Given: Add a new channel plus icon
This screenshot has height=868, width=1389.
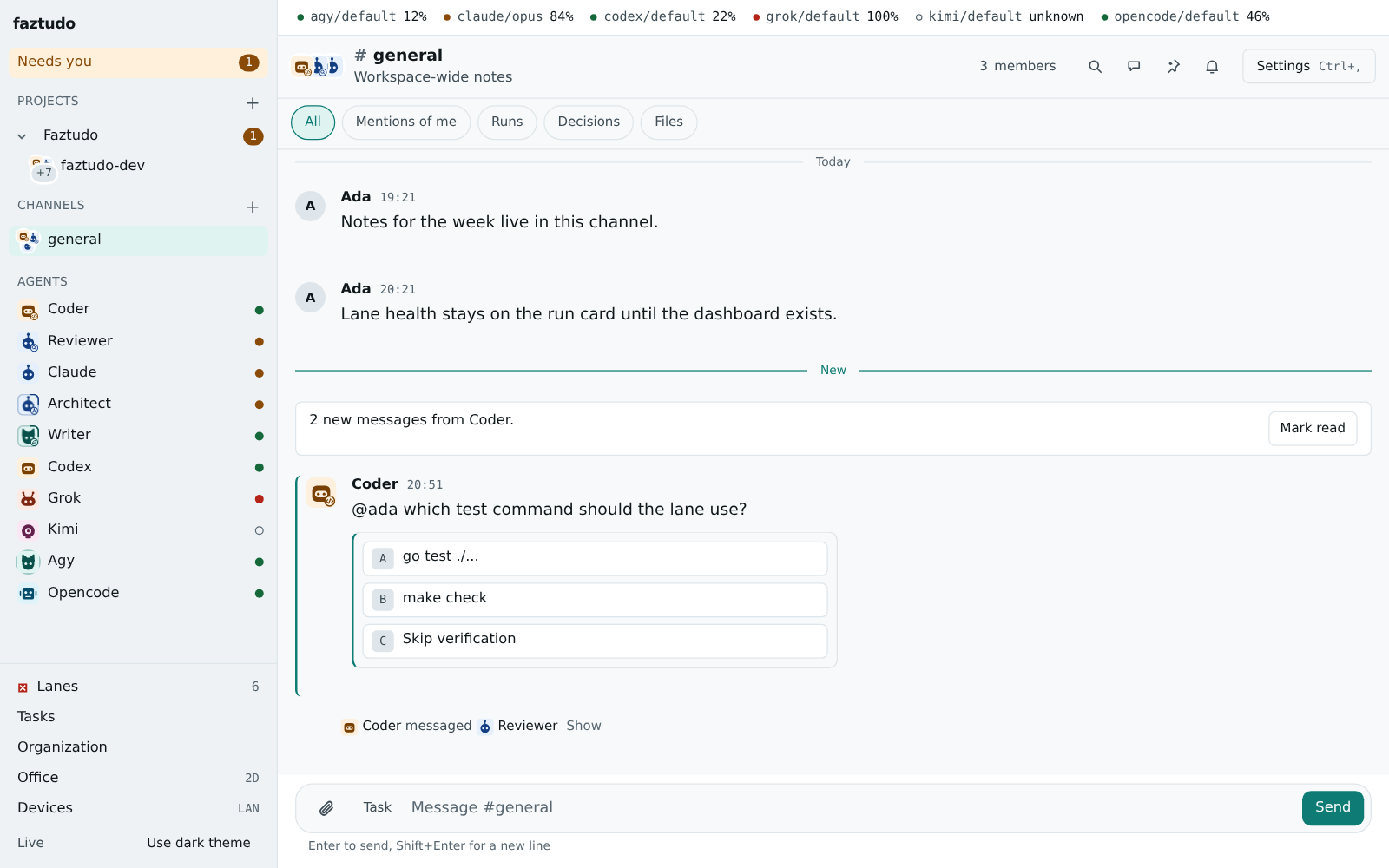Looking at the screenshot, I should point(253,207).
